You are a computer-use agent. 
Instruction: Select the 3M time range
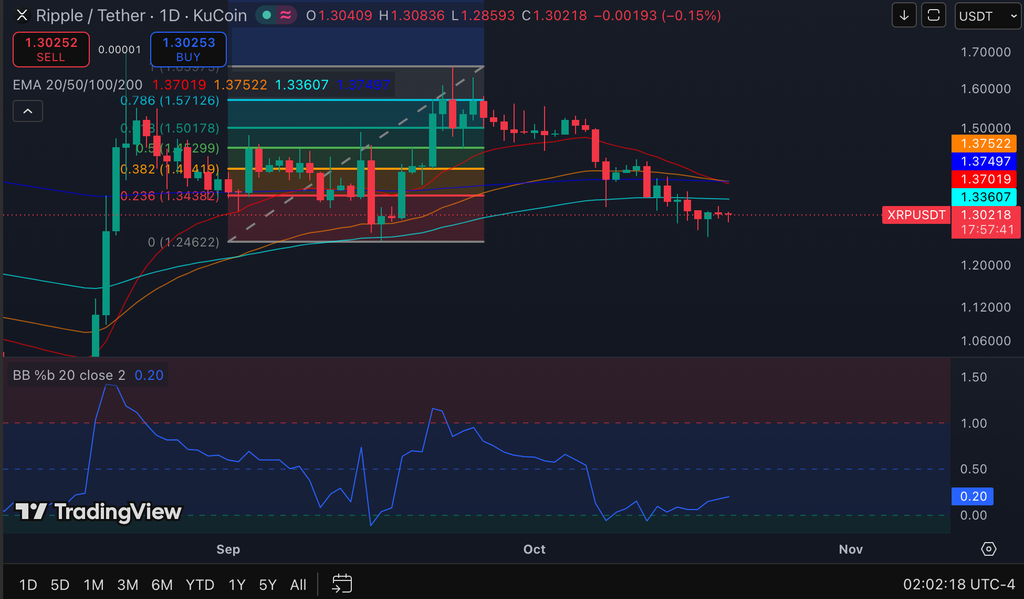coord(127,585)
